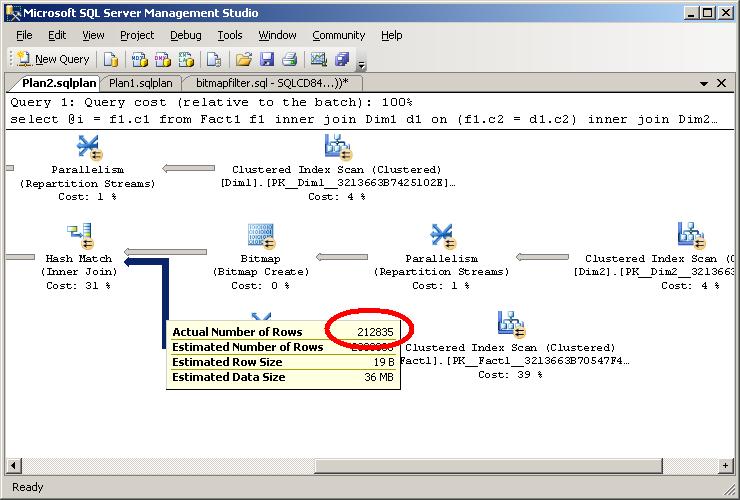The image size is (740, 500).
Task: Minimize the Management Studio window
Action: click(x=691, y=13)
